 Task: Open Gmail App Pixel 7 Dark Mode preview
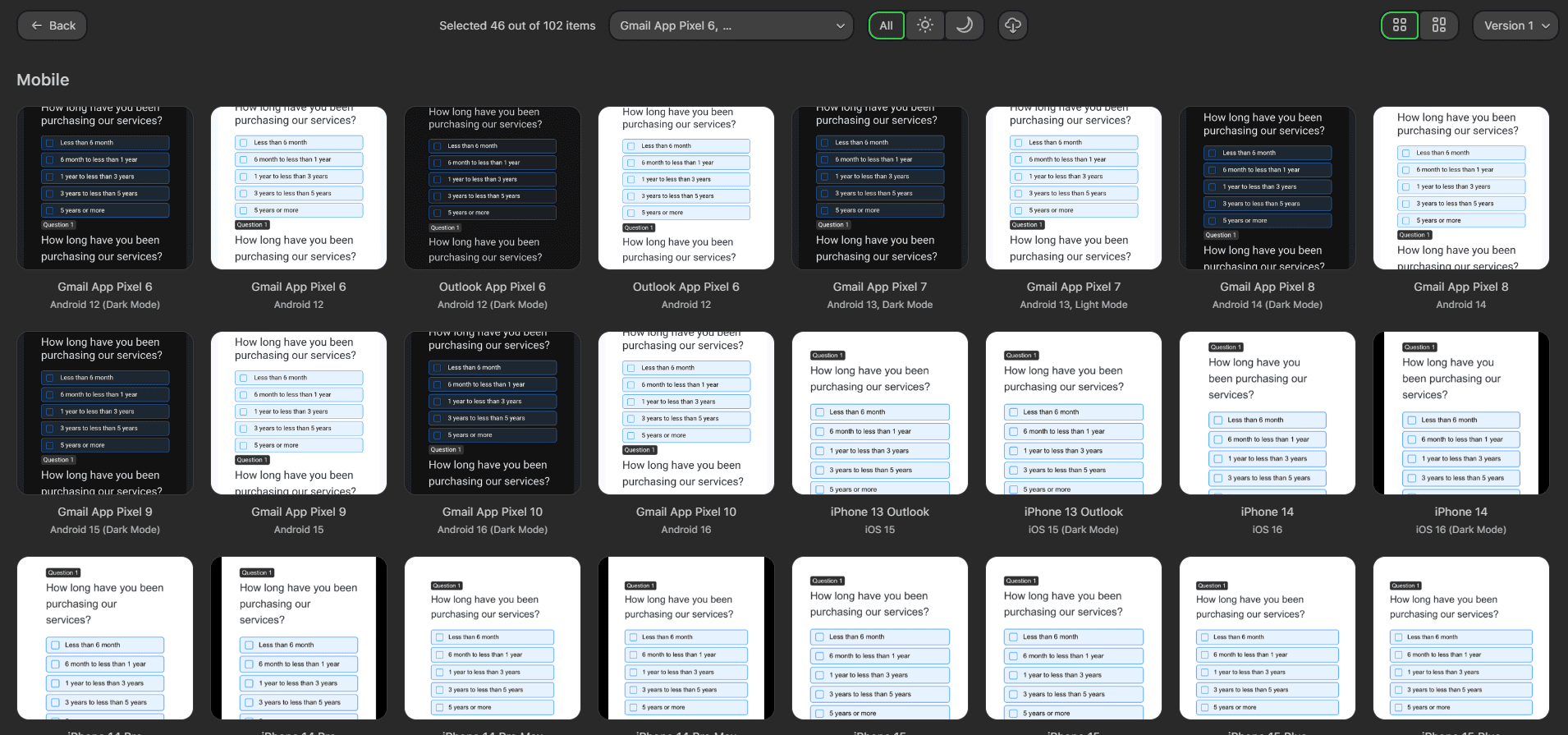(x=880, y=188)
